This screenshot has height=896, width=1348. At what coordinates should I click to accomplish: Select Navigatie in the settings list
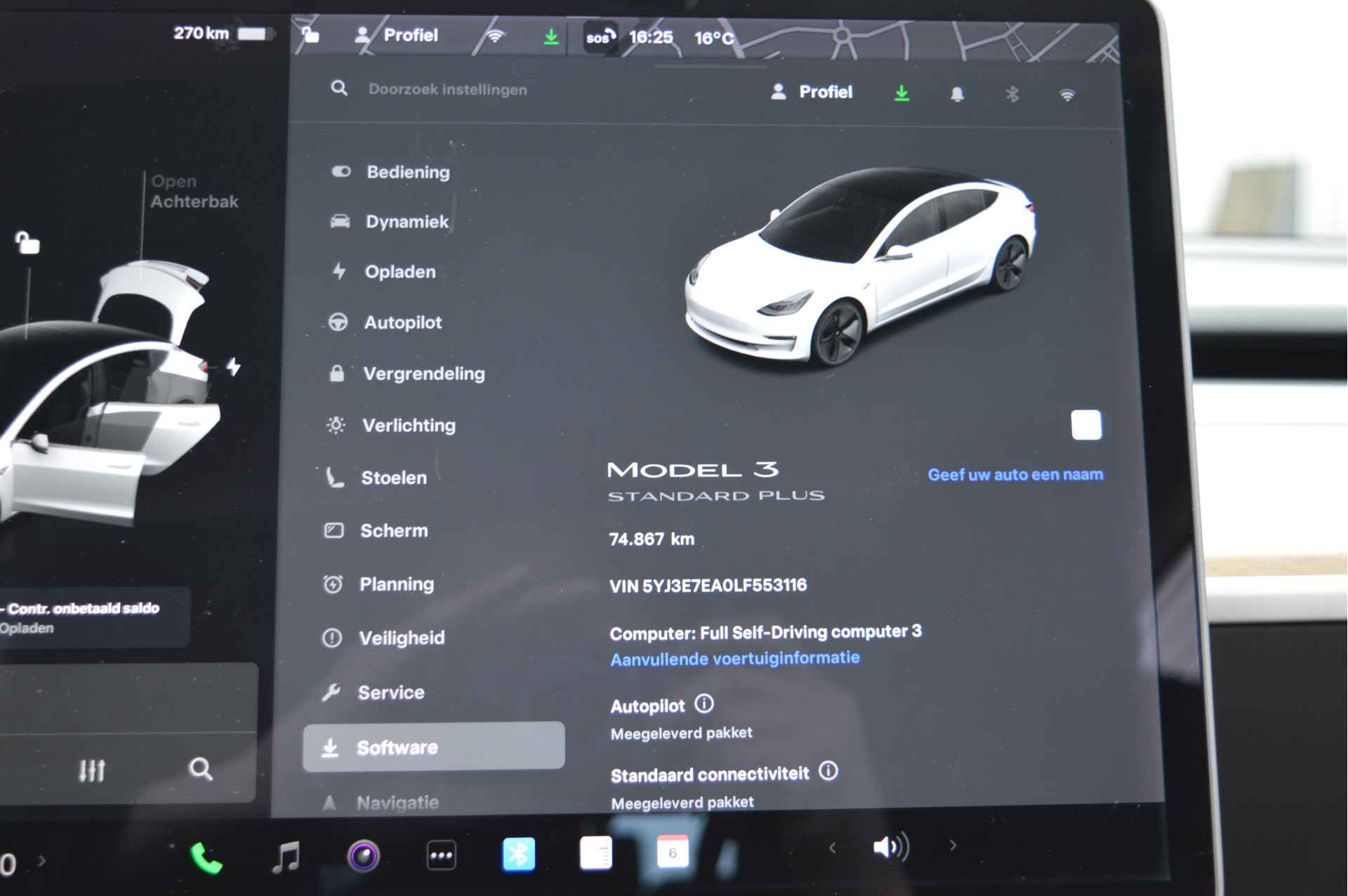(380, 803)
